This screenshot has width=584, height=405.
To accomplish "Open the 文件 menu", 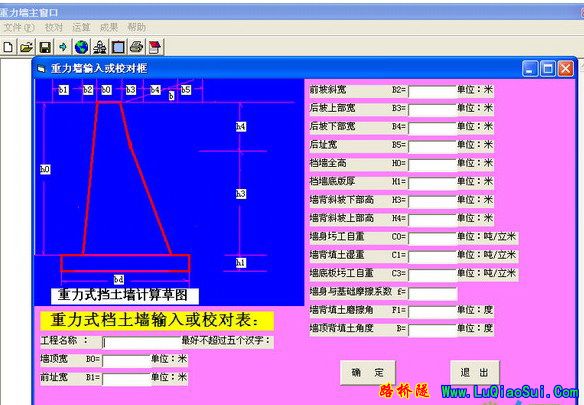I will tap(19, 27).
